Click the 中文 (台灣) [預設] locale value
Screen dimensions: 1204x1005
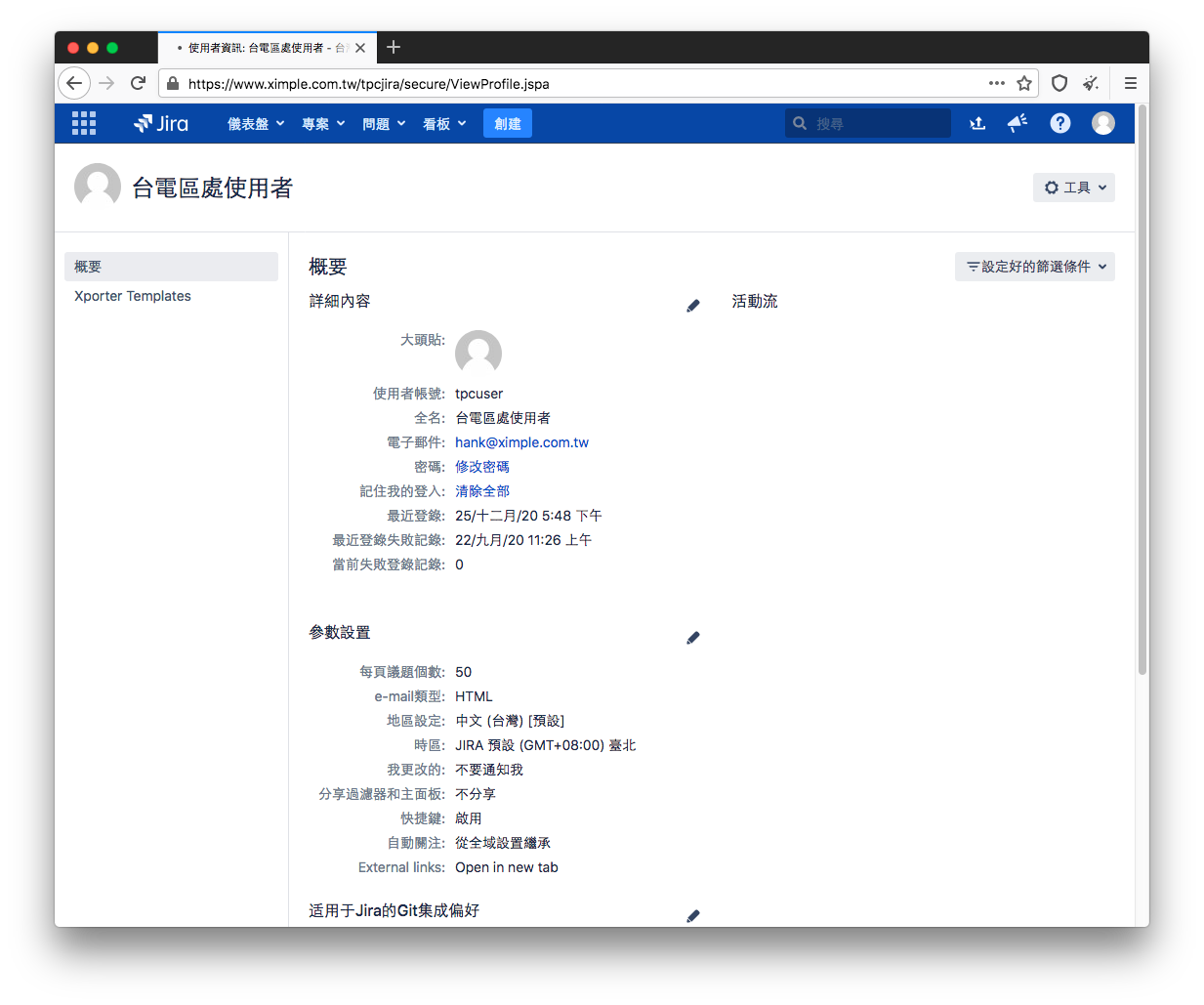(x=510, y=721)
